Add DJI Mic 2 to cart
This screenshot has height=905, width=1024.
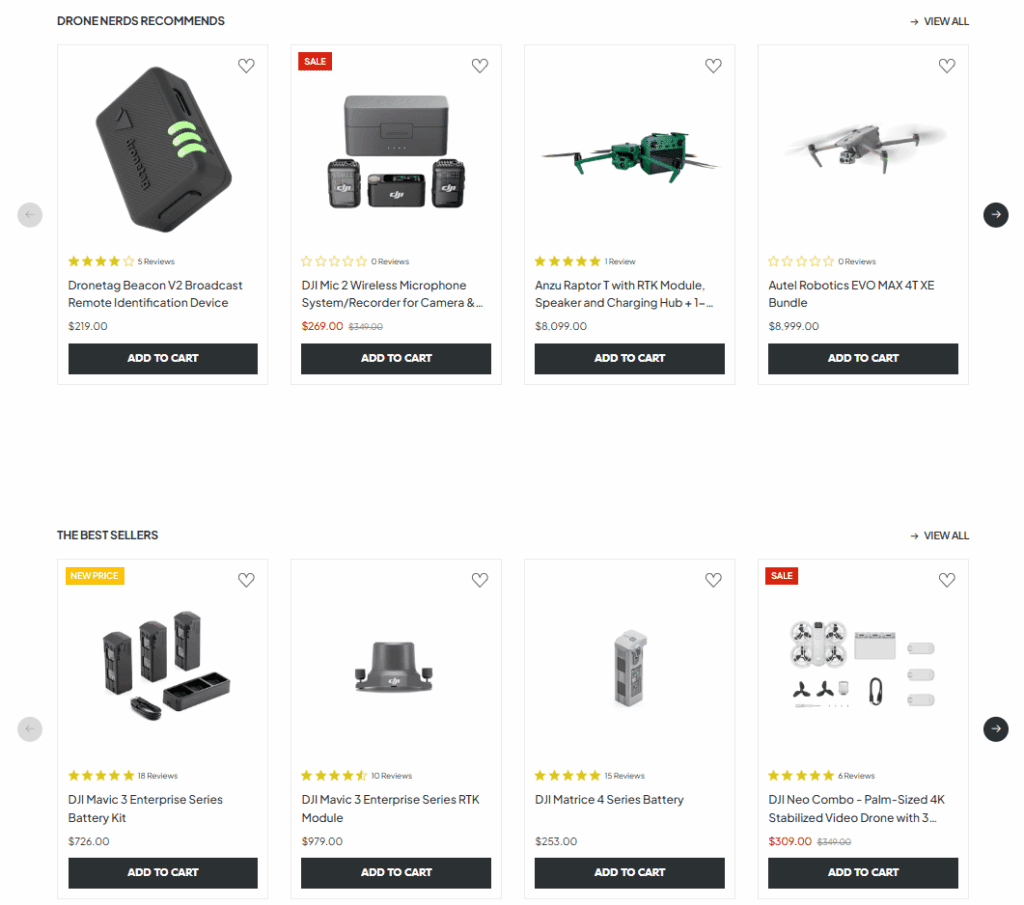click(x=396, y=358)
